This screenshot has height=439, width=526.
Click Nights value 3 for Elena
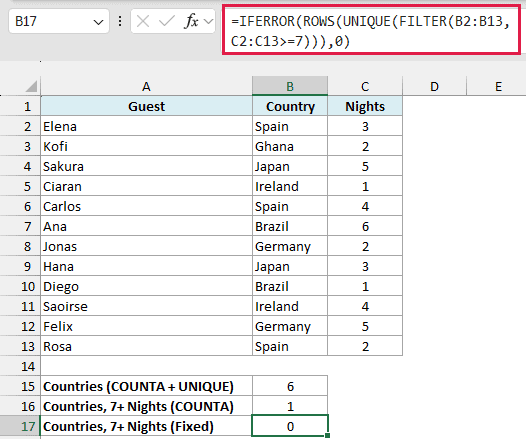[365, 126]
